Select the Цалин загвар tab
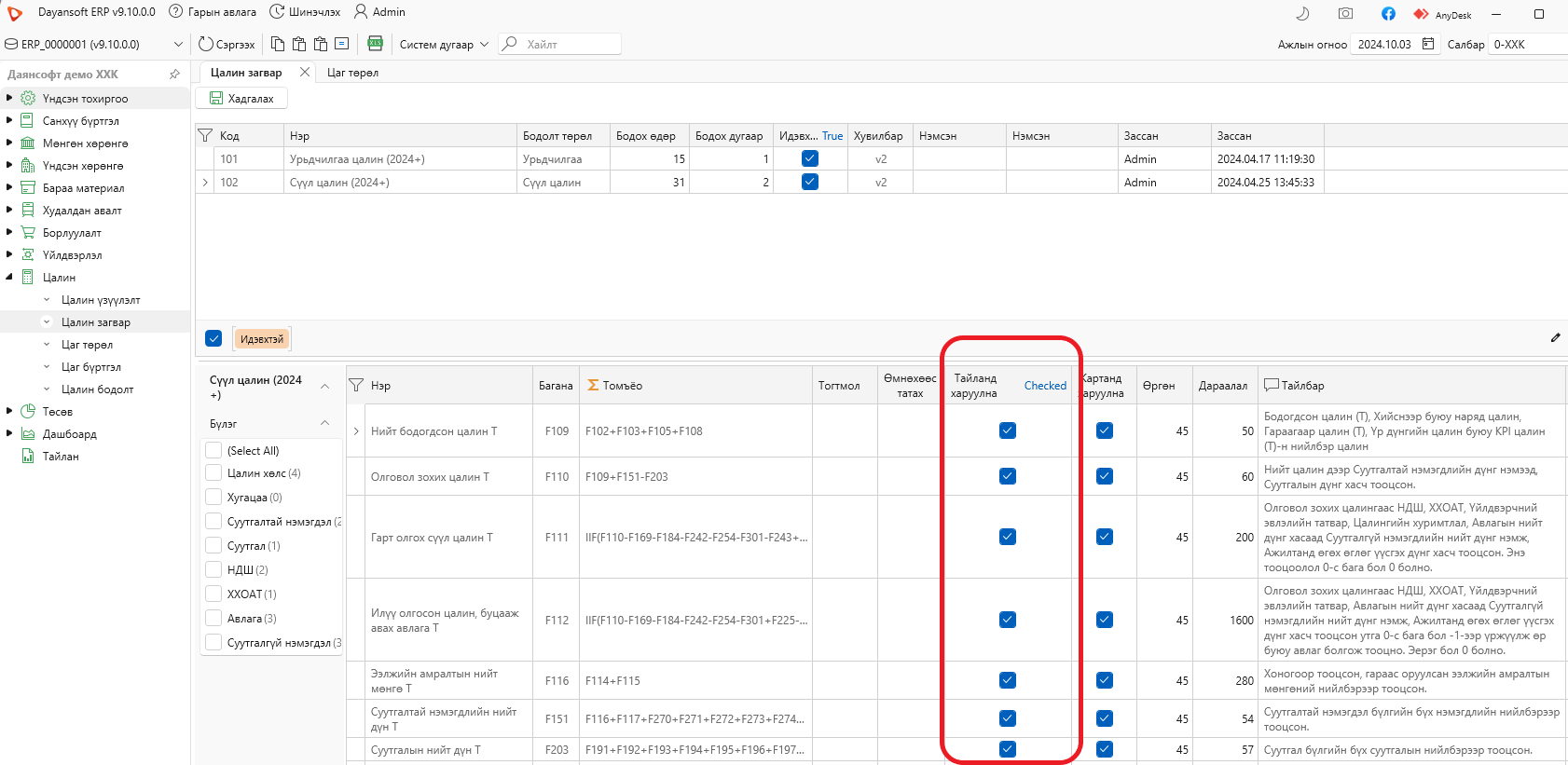This screenshot has height=765, width=1568. pyautogui.click(x=246, y=73)
